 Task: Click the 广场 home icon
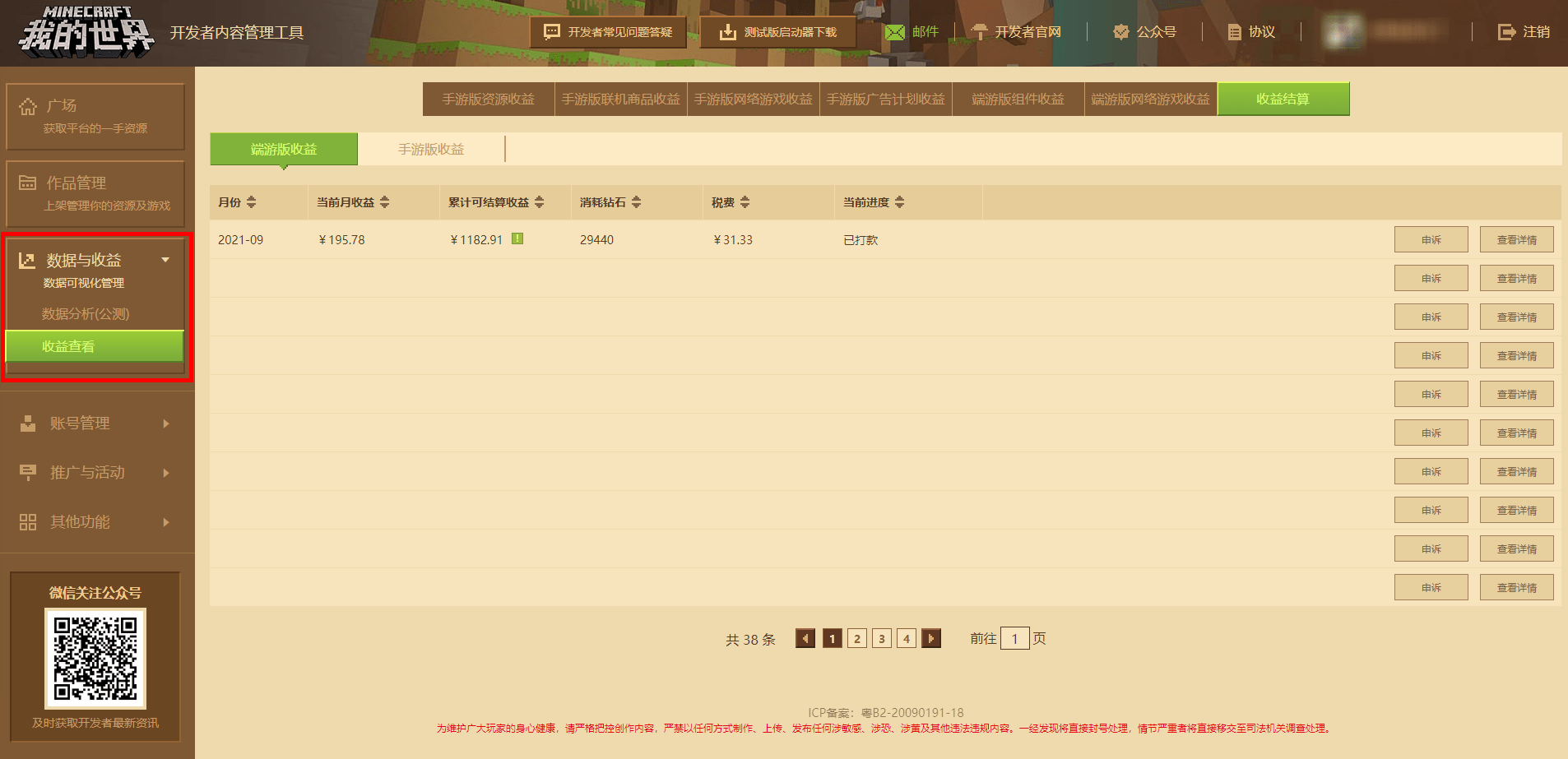click(x=28, y=106)
